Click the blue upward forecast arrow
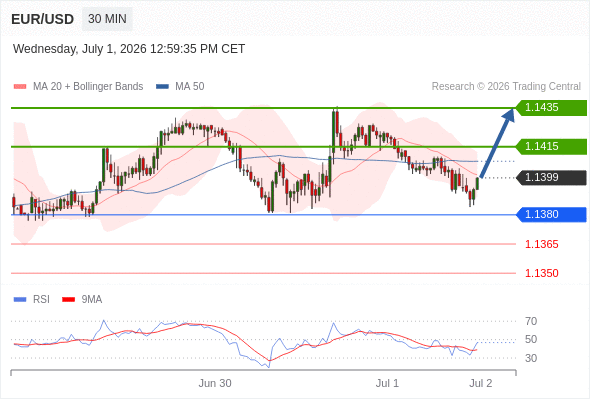The image size is (590, 400). click(x=497, y=142)
